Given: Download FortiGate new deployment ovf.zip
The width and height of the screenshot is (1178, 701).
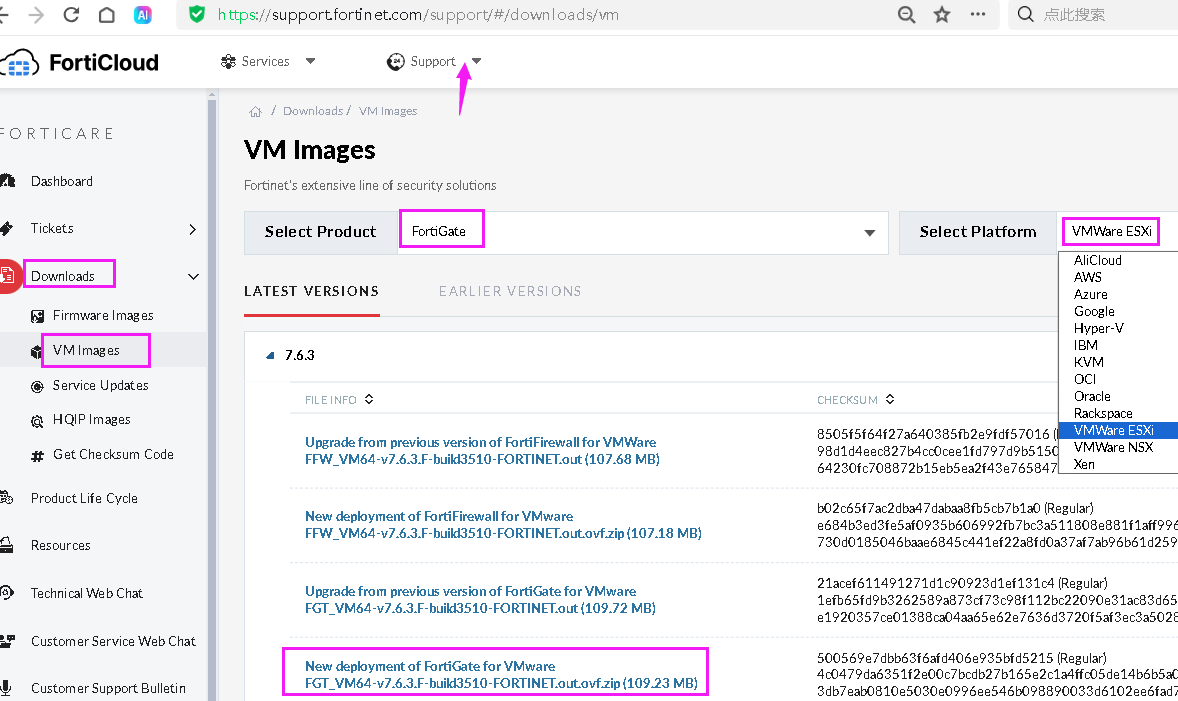Looking at the screenshot, I should click(501, 675).
